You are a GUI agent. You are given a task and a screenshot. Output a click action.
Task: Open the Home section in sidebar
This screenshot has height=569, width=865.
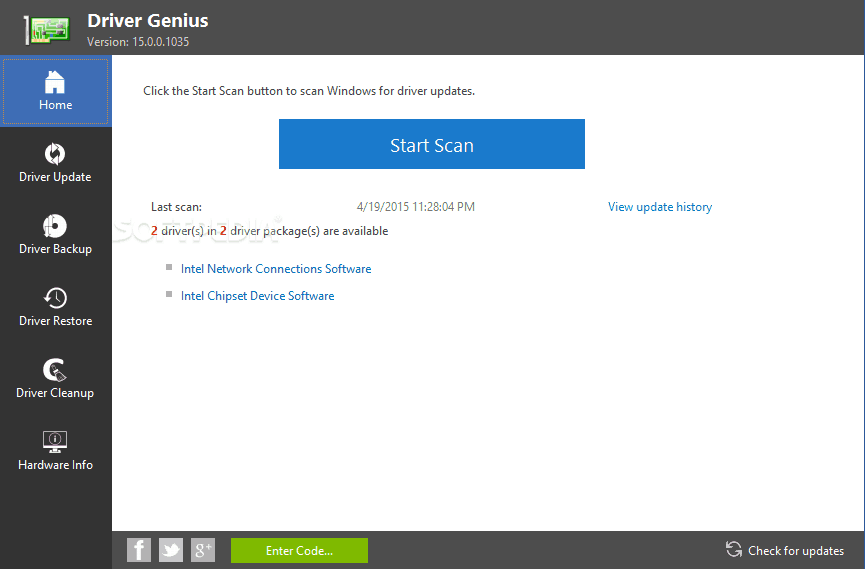coord(56,92)
